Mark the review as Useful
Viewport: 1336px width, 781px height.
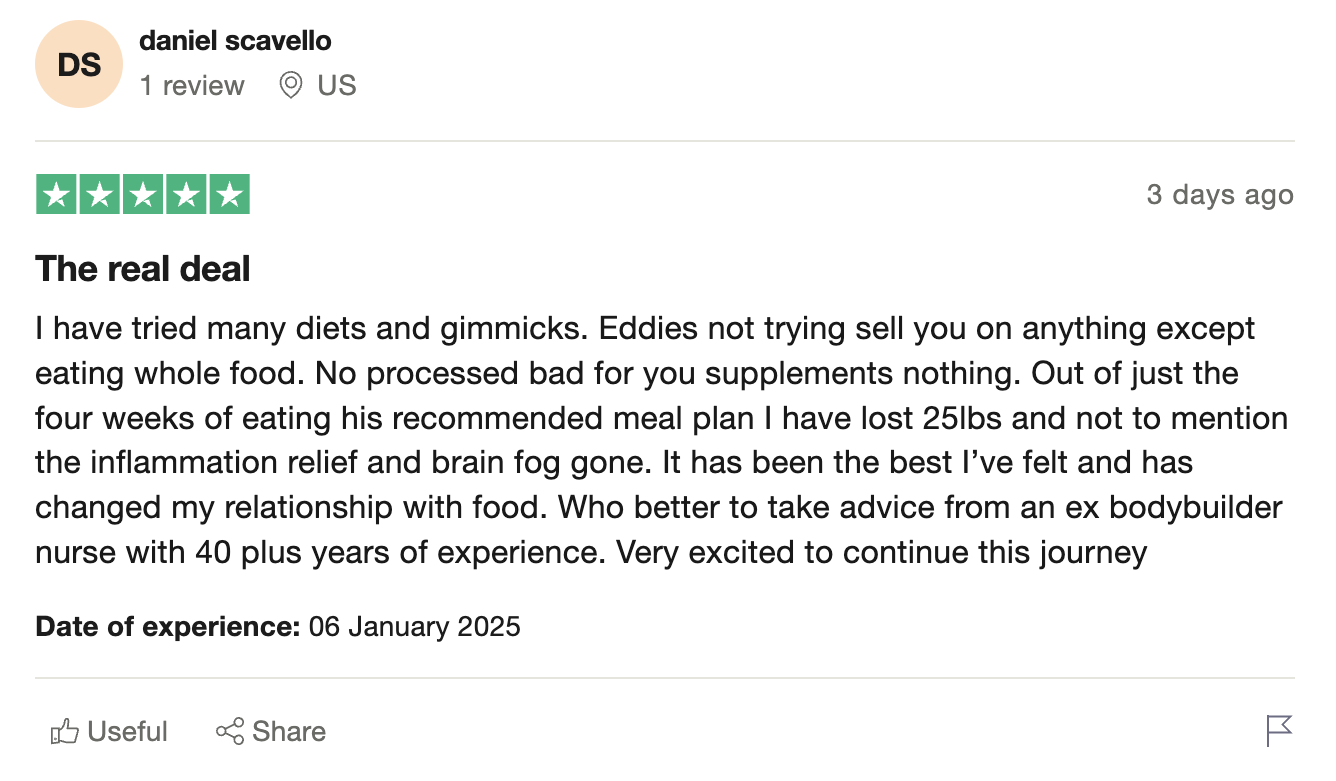(x=109, y=732)
